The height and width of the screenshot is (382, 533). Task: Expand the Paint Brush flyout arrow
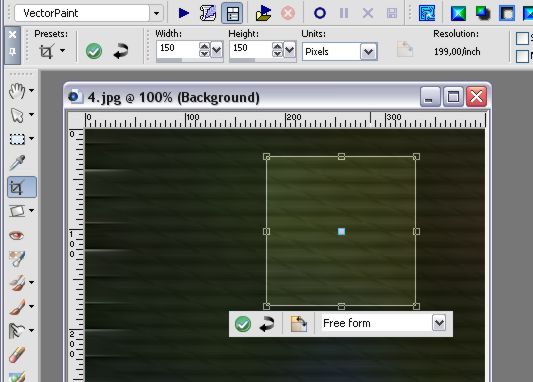pos(32,306)
